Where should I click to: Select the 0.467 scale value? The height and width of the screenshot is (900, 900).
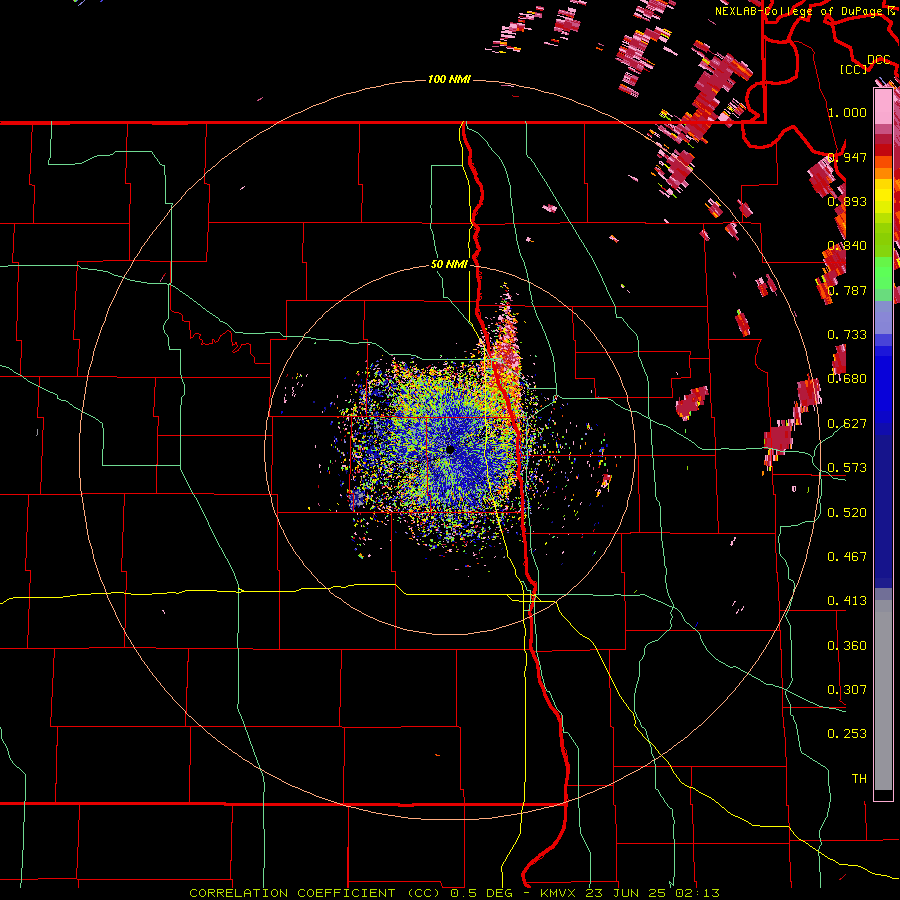[847, 557]
